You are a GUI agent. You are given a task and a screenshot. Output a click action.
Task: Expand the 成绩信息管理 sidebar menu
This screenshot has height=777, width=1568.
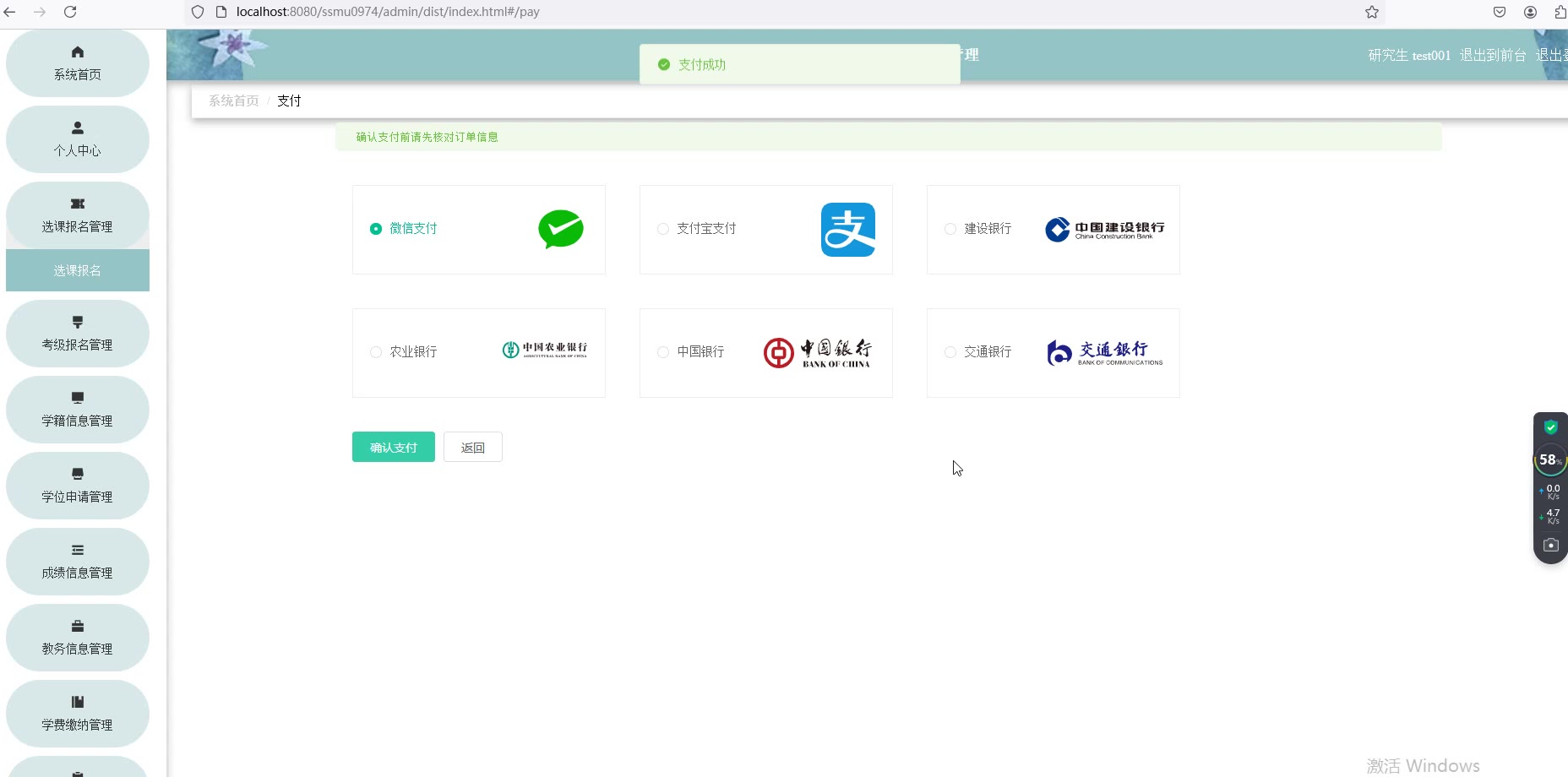78,562
